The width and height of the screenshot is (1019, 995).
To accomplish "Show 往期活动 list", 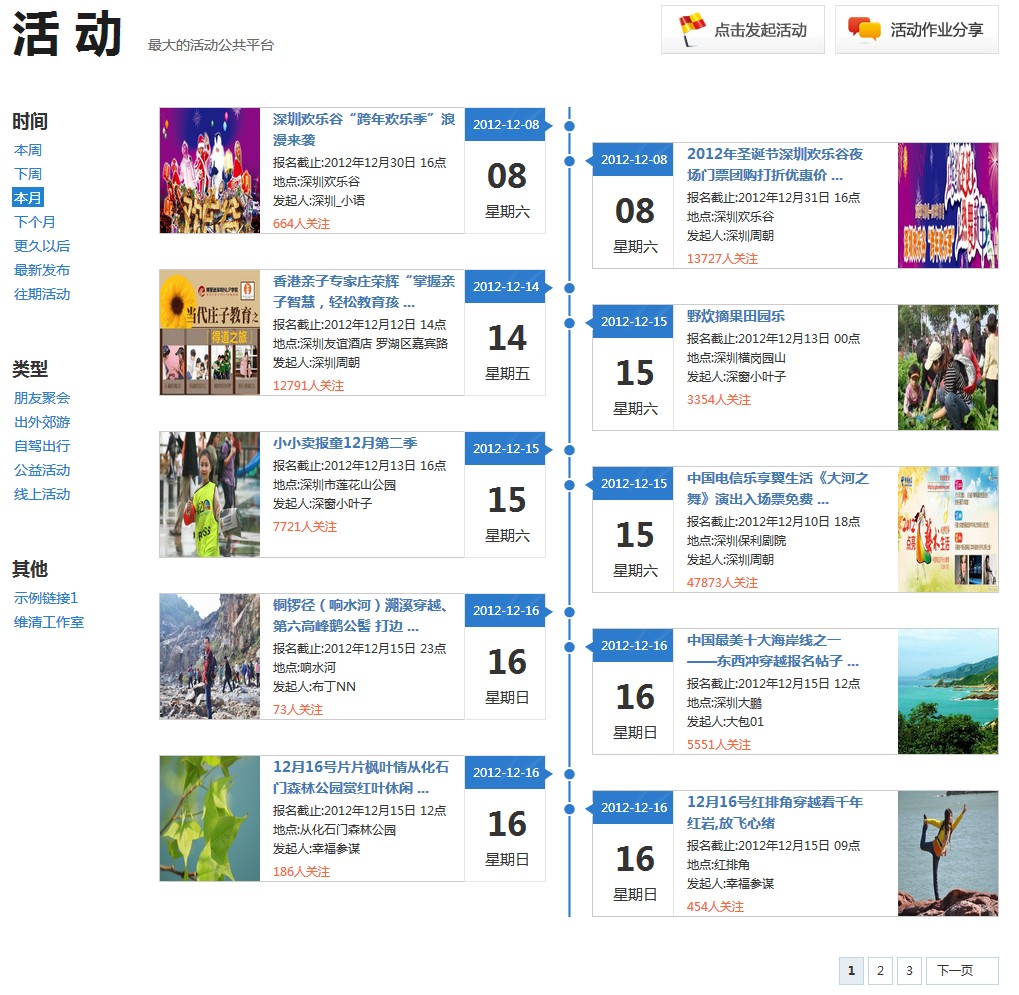I will (42, 294).
